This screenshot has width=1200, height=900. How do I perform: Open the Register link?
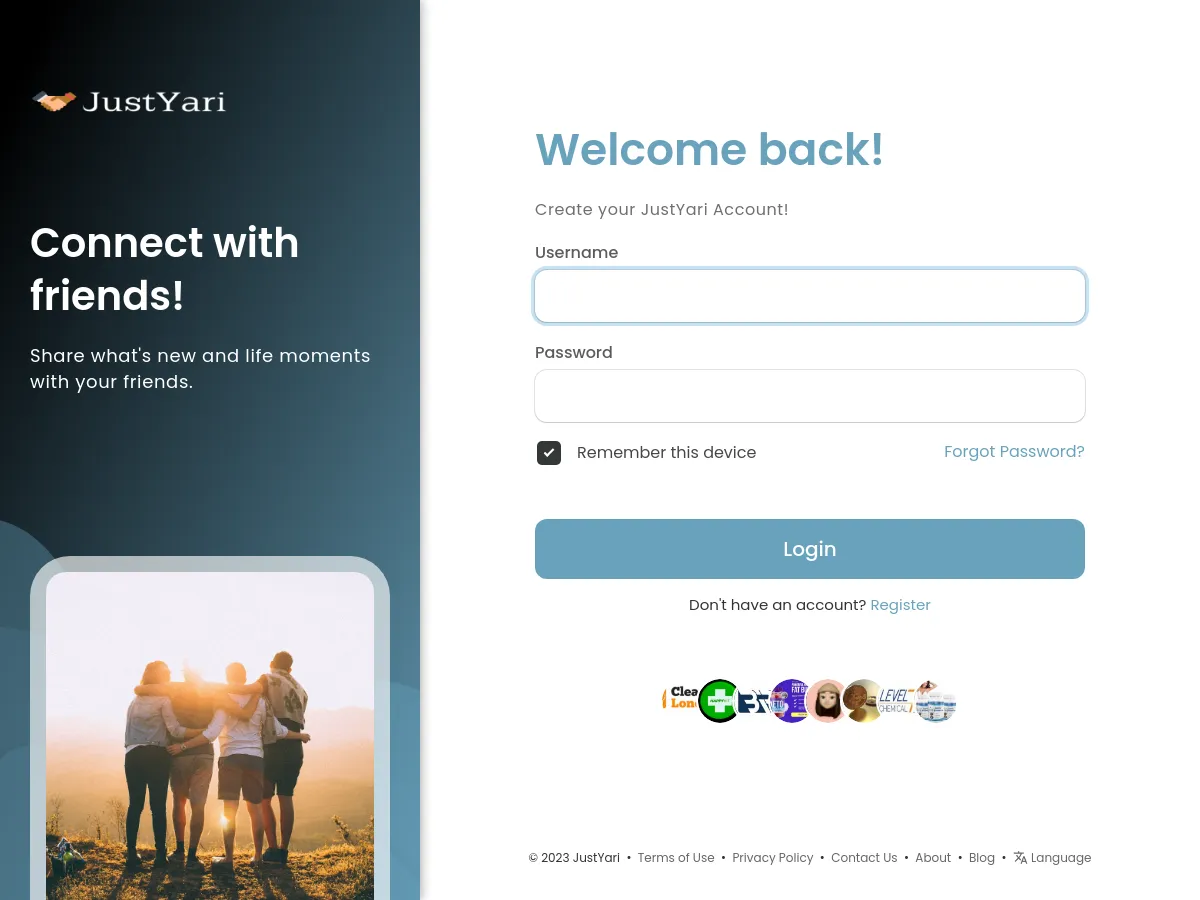pyautogui.click(x=900, y=605)
